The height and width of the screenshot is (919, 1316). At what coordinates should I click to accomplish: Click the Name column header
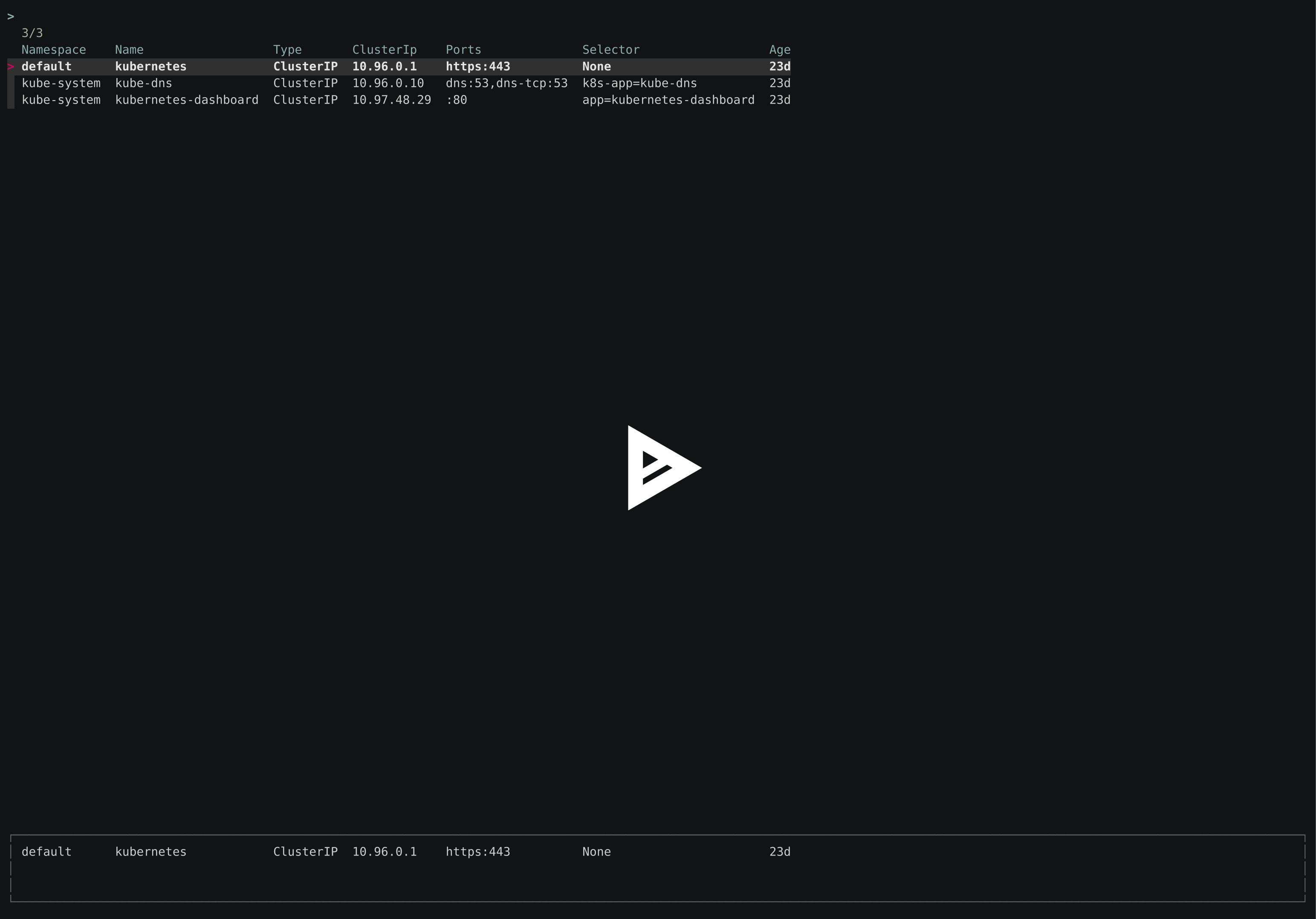(130, 50)
